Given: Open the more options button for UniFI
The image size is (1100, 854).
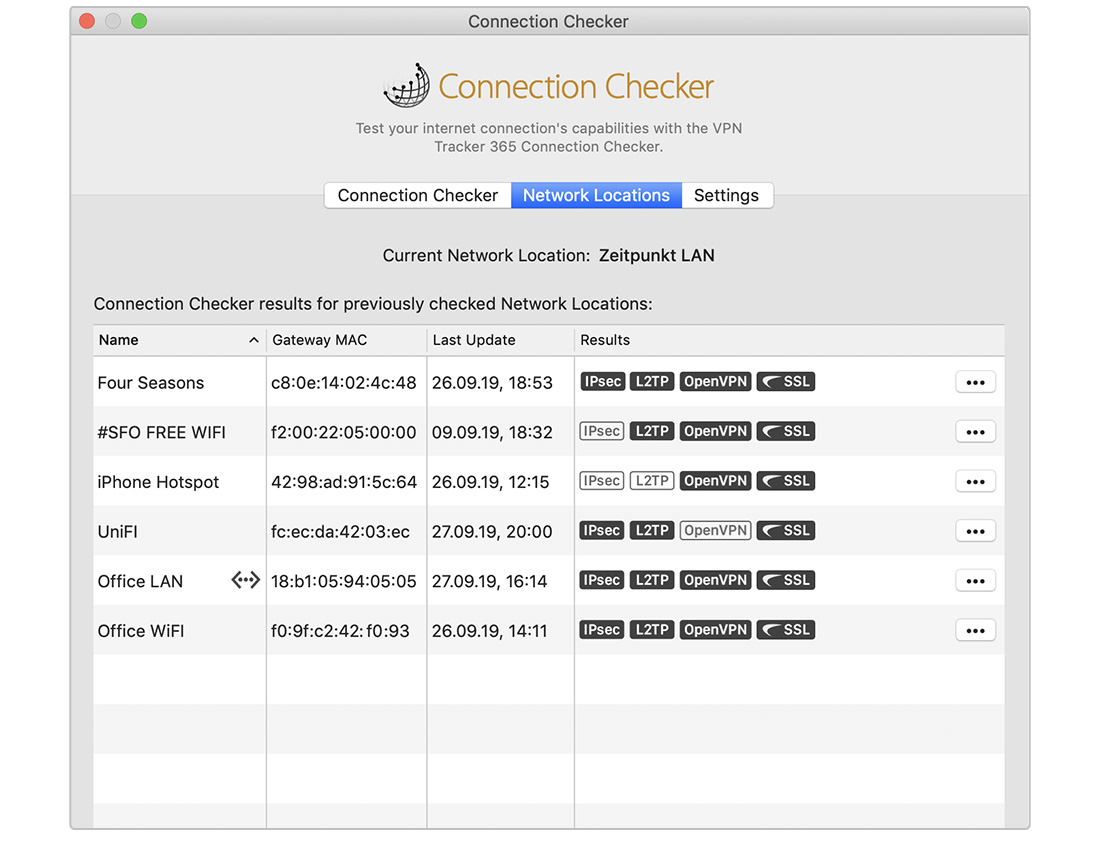Looking at the screenshot, I should coord(975,532).
